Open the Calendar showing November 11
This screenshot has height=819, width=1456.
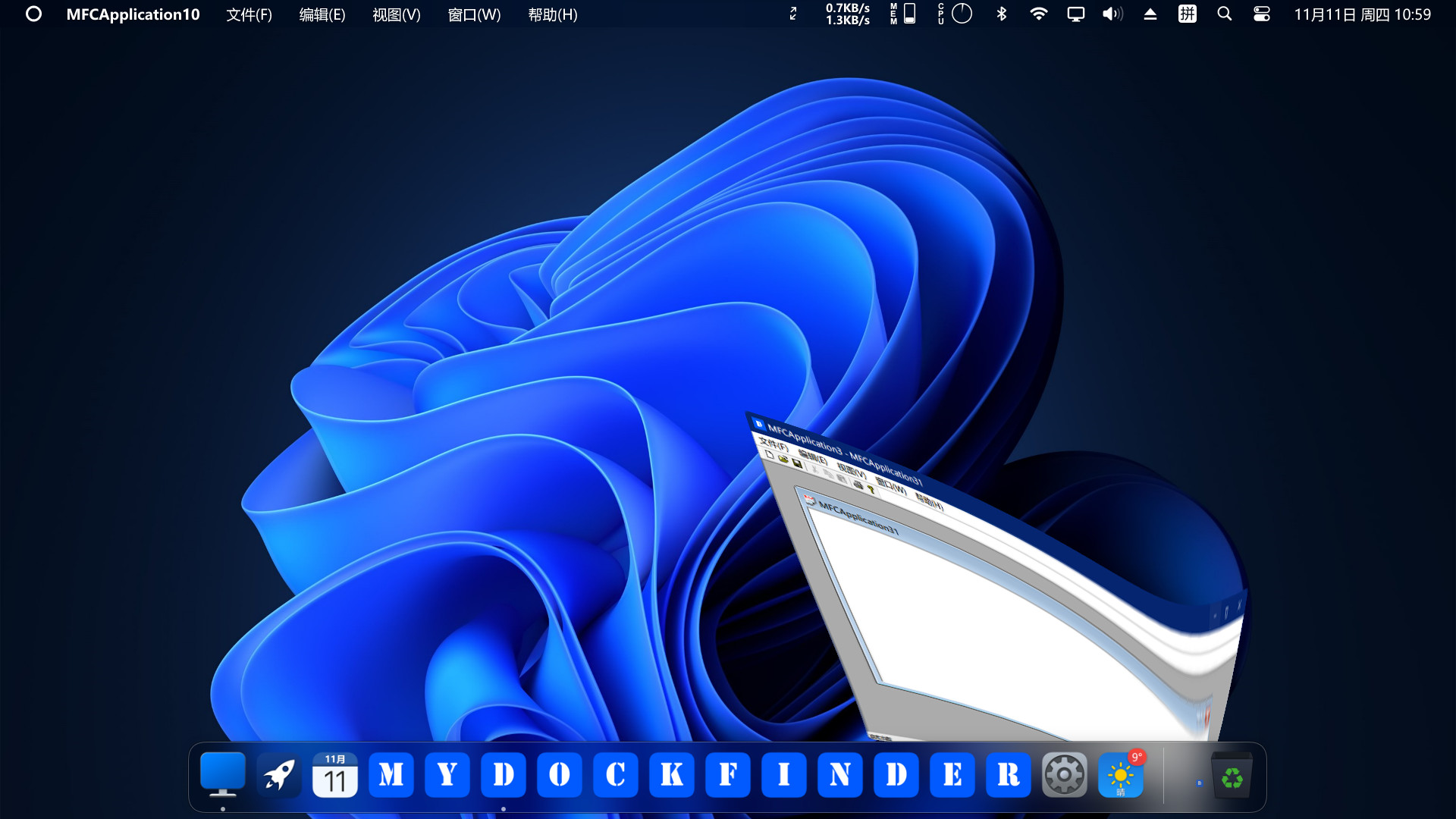pos(335,775)
